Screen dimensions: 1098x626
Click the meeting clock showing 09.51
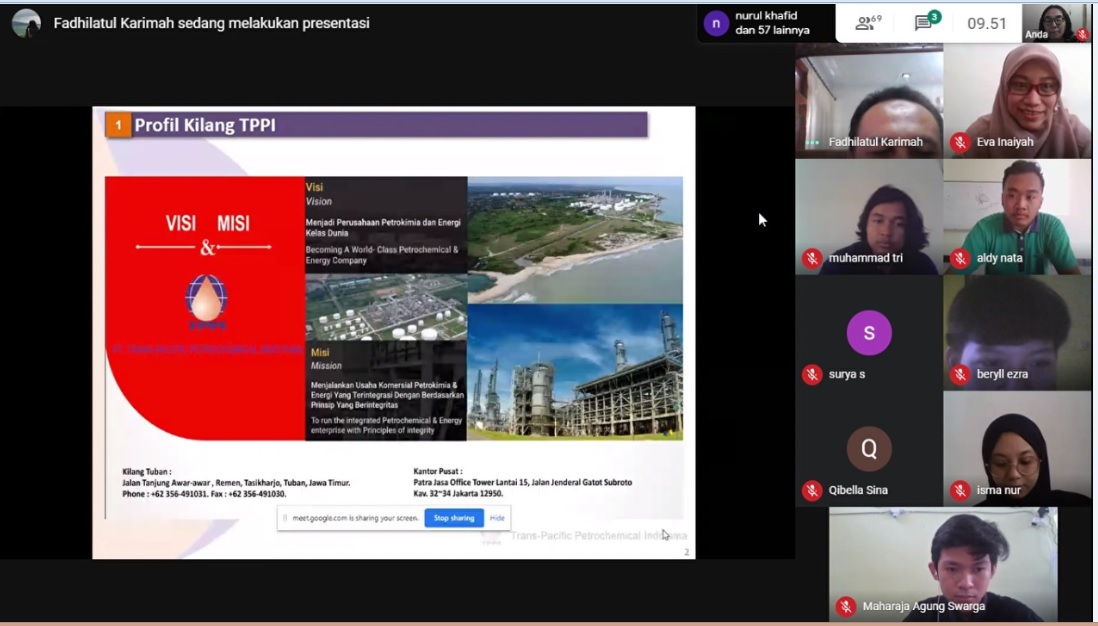pos(986,23)
